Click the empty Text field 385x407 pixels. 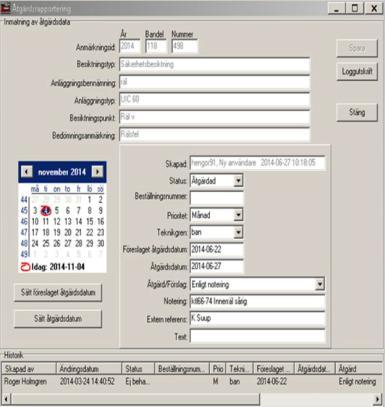point(257,336)
